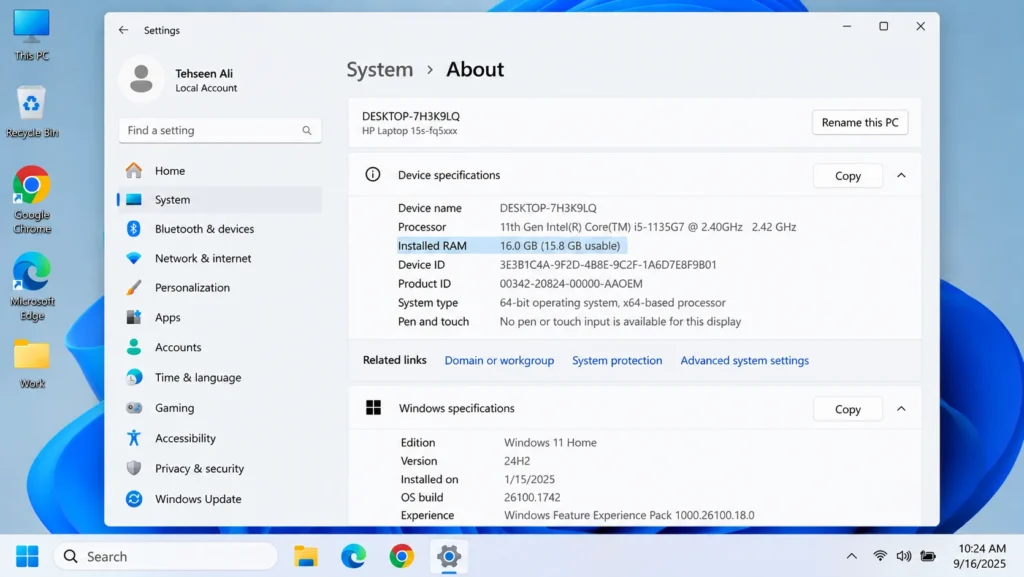Click System in the breadcrumb

pyautogui.click(x=379, y=69)
